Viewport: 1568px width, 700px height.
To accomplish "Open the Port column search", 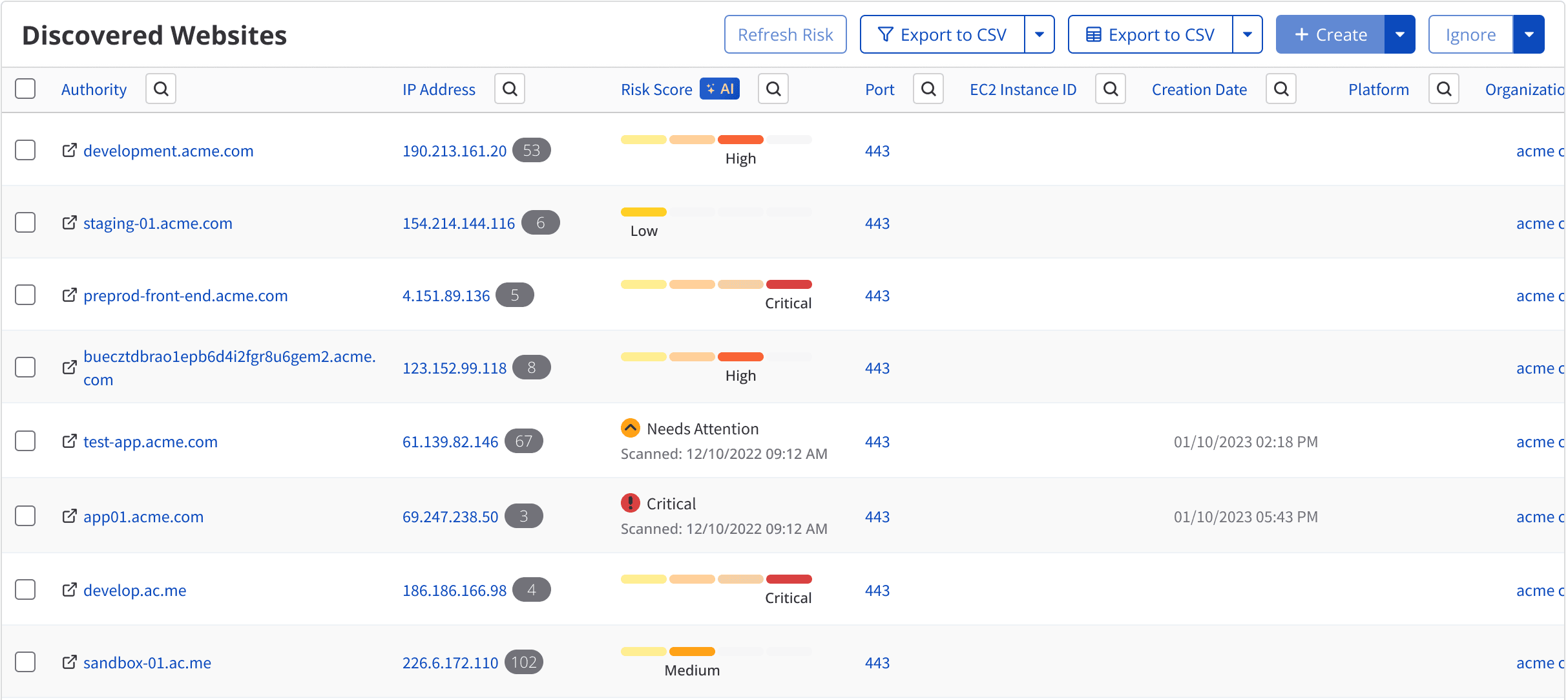I will click(x=928, y=89).
